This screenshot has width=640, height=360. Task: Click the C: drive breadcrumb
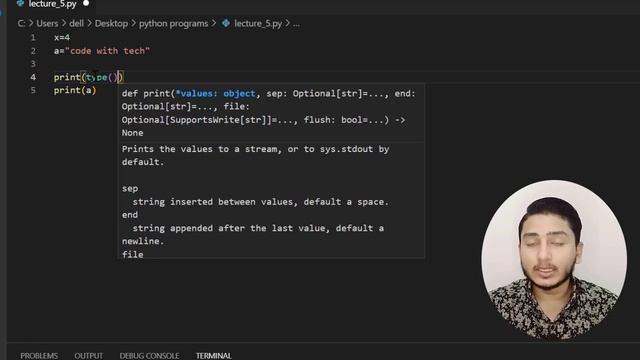tap(21, 24)
